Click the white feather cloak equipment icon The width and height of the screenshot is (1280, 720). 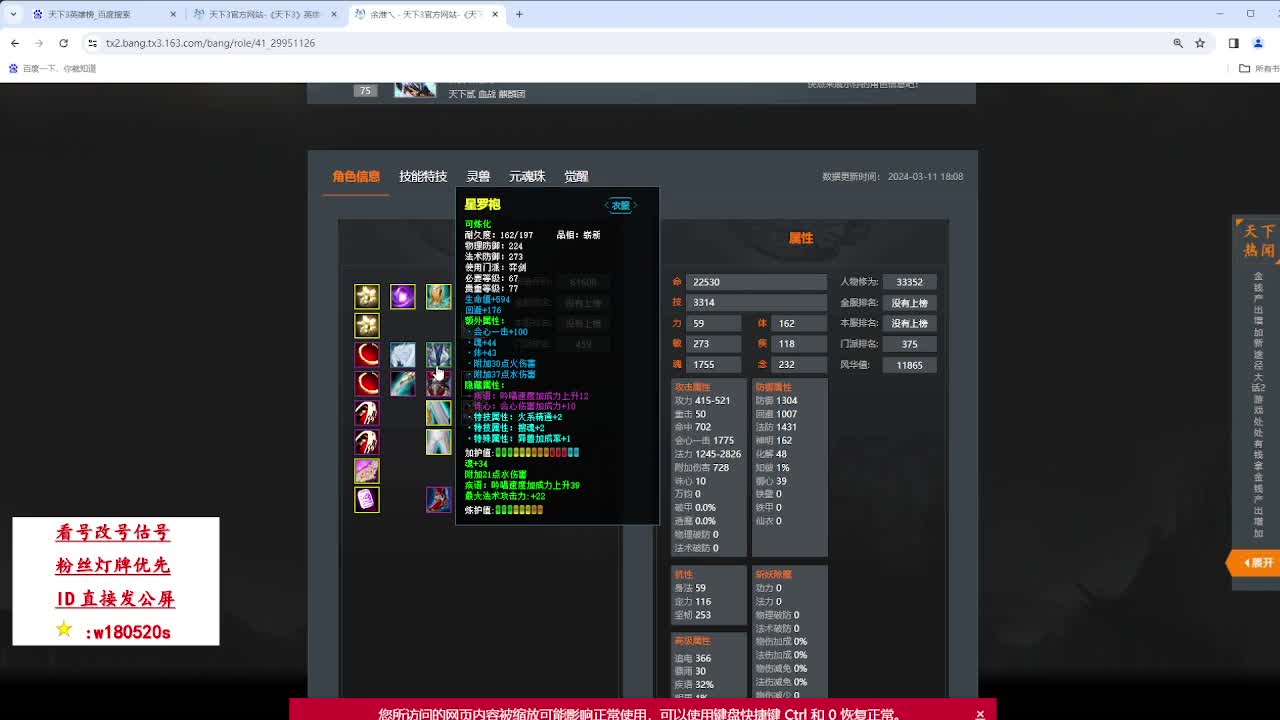pos(403,355)
